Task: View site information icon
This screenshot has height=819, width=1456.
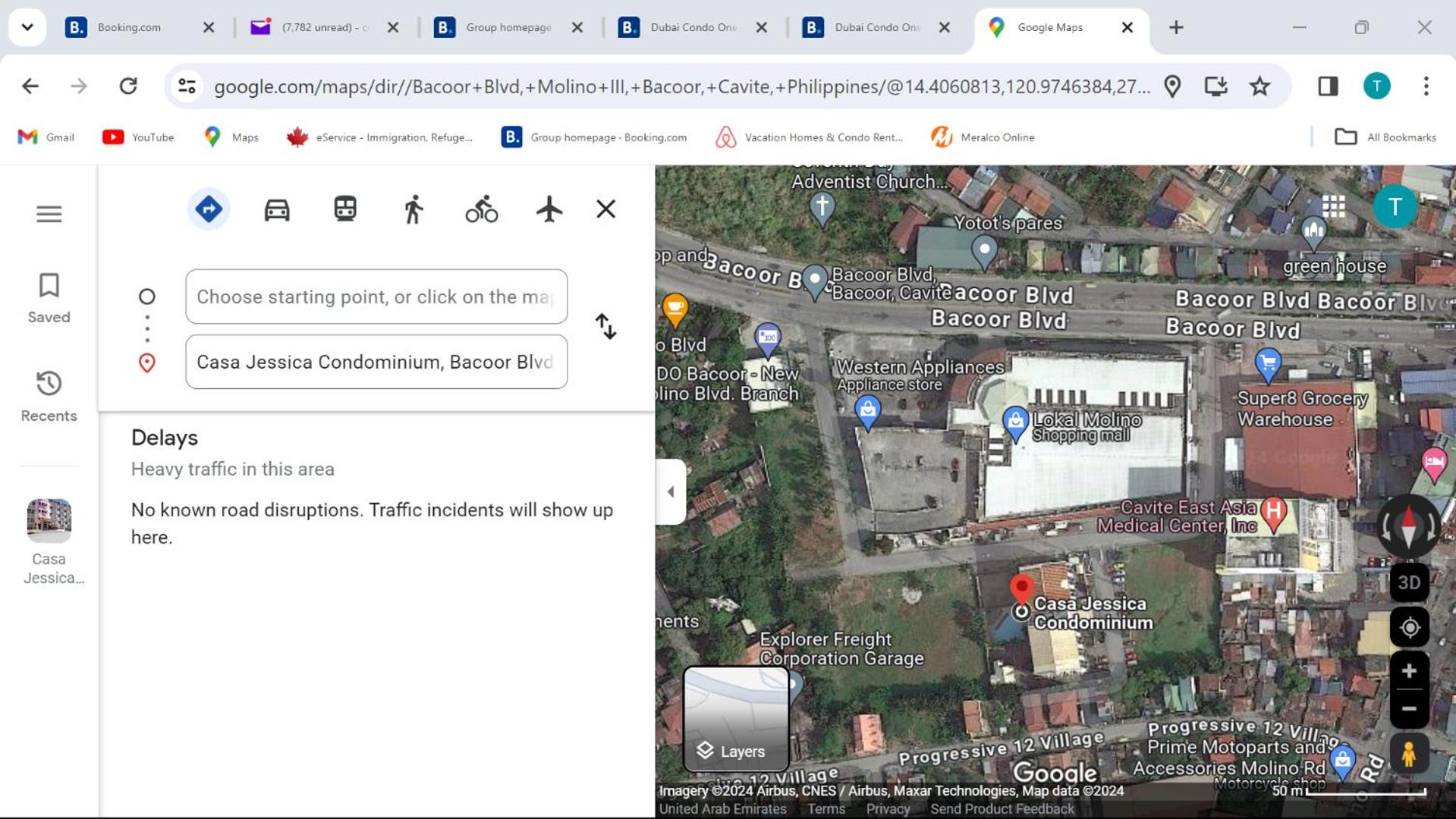Action: (x=187, y=86)
